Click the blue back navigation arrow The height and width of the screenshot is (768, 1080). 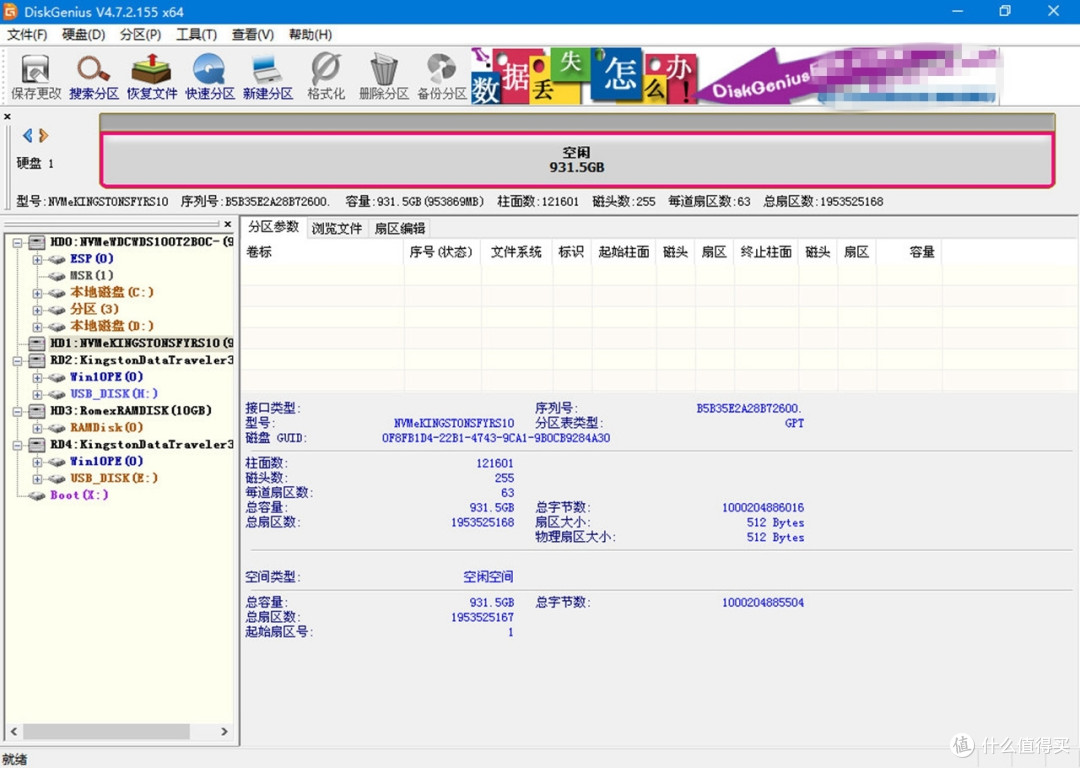coord(27,135)
